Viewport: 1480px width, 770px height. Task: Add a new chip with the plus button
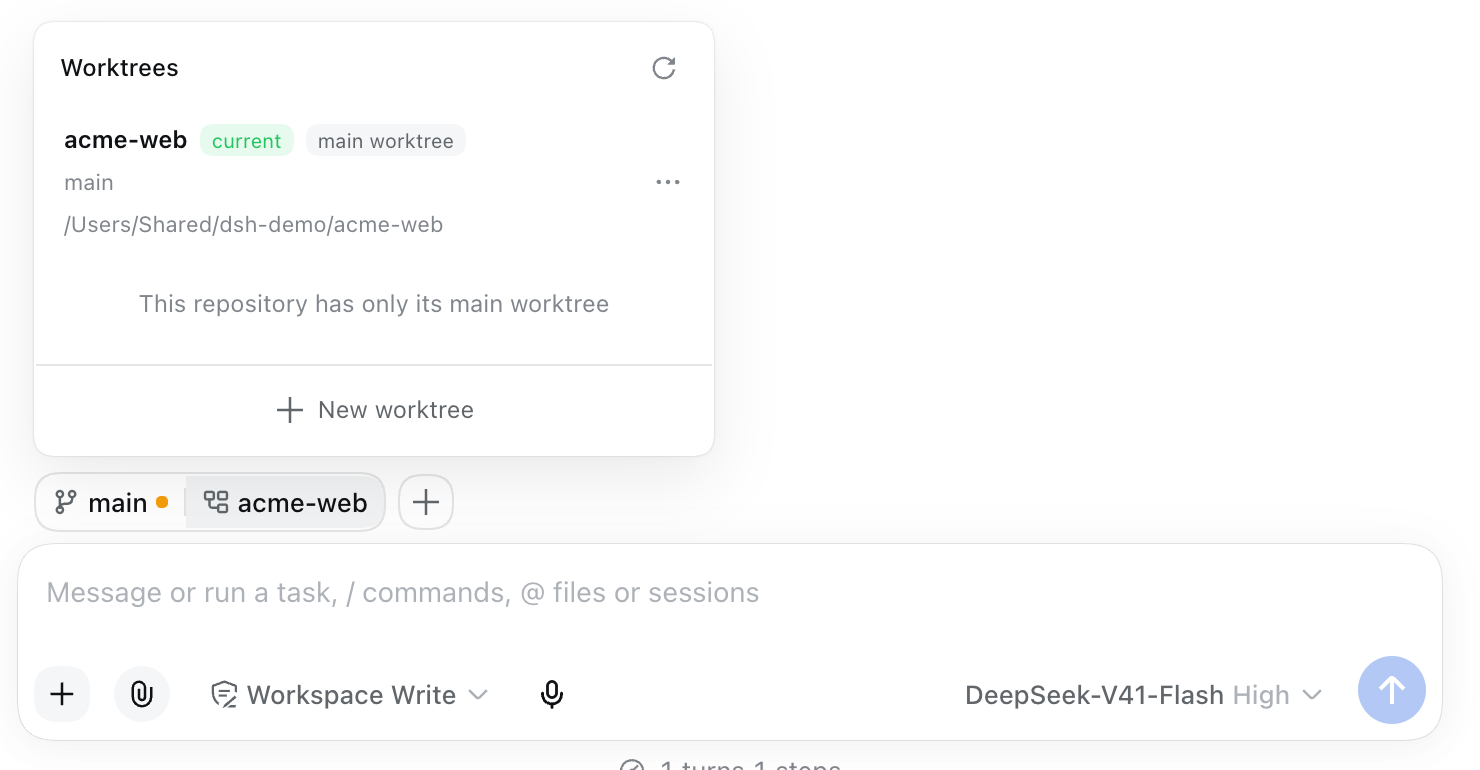tap(426, 502)
